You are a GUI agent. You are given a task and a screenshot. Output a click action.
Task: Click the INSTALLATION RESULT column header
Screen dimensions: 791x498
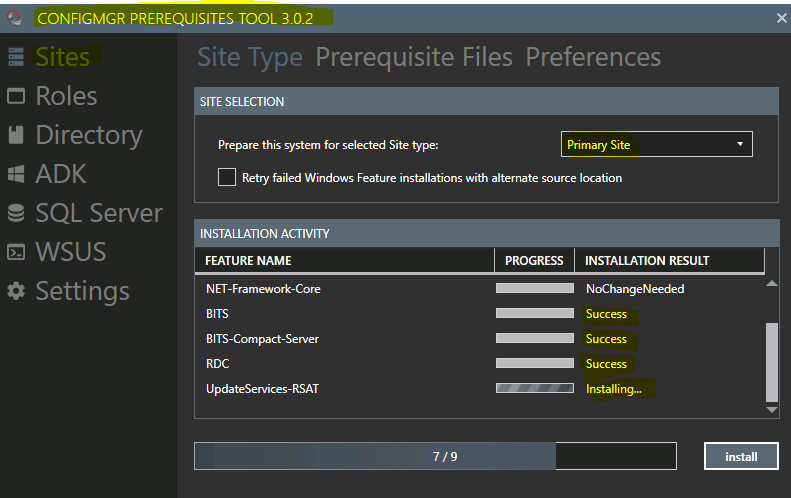[669, 260]
